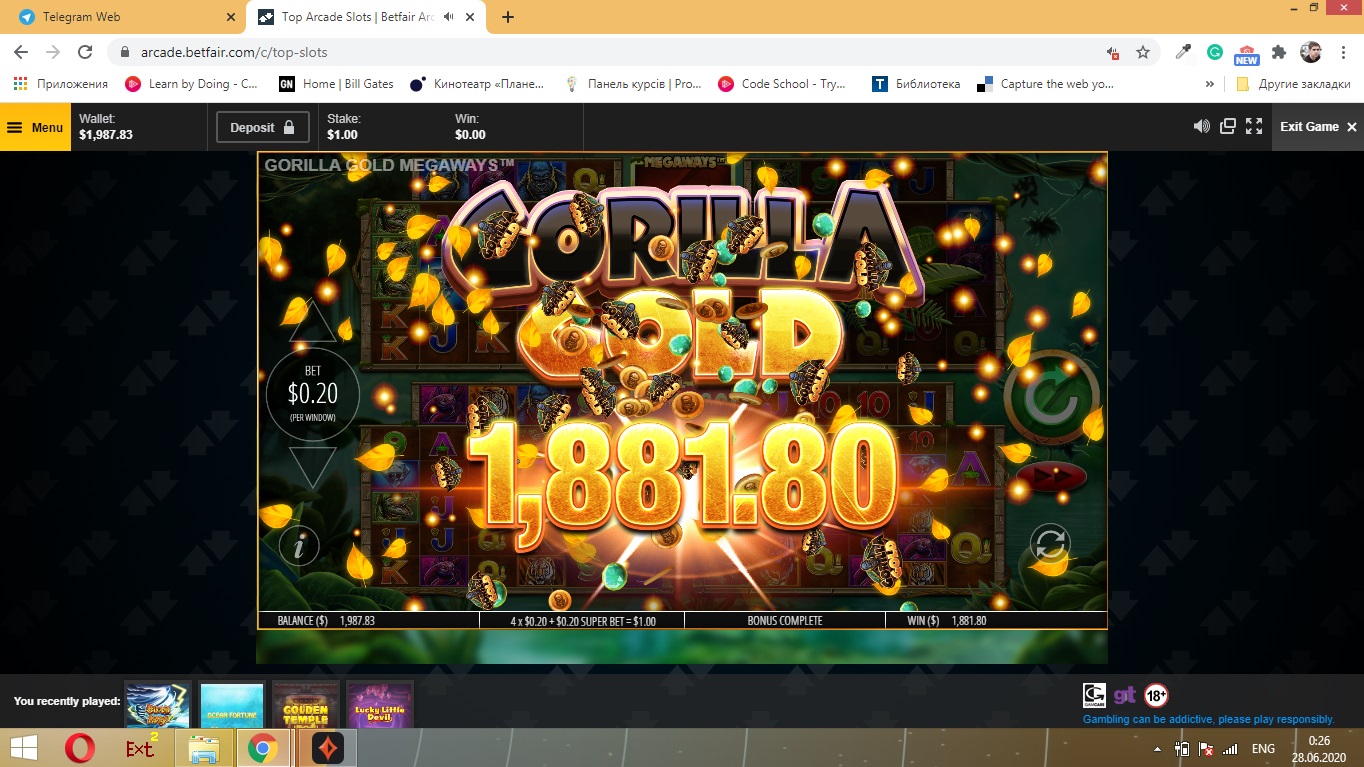The image size is (1364, 767).
Task: Open game in a pop-out window
Action: (x=1228, y=126)
